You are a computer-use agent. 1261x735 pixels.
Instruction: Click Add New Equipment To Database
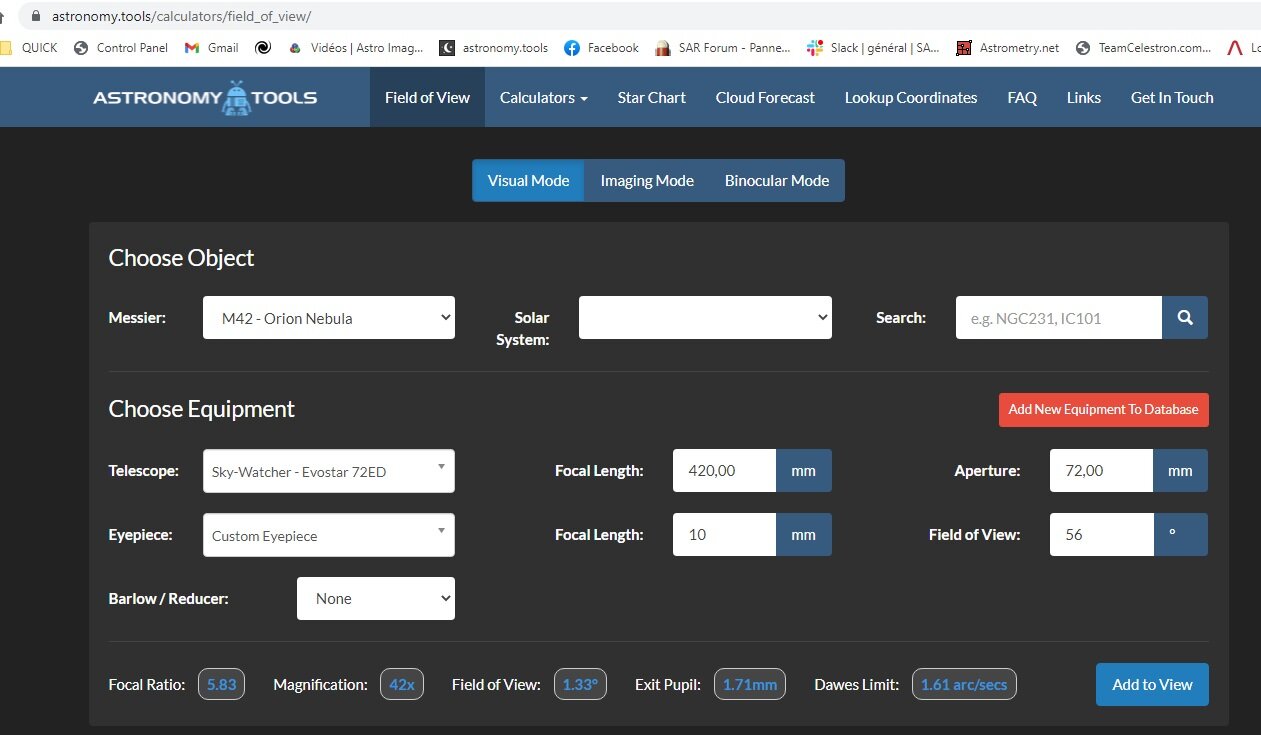tap(1103, 409)
